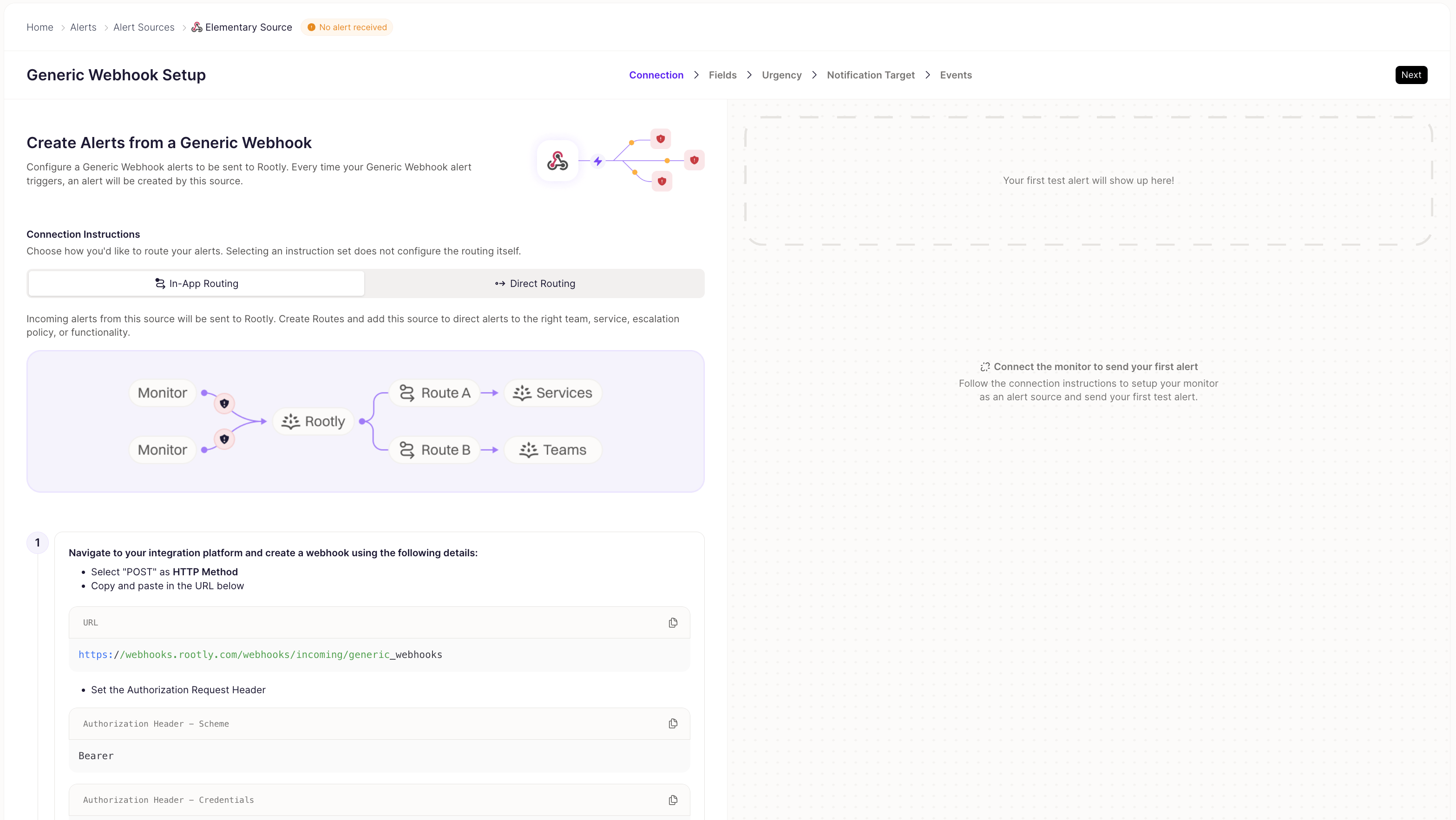Click the orange warning icon in No alert received badge

click(311, 27)
